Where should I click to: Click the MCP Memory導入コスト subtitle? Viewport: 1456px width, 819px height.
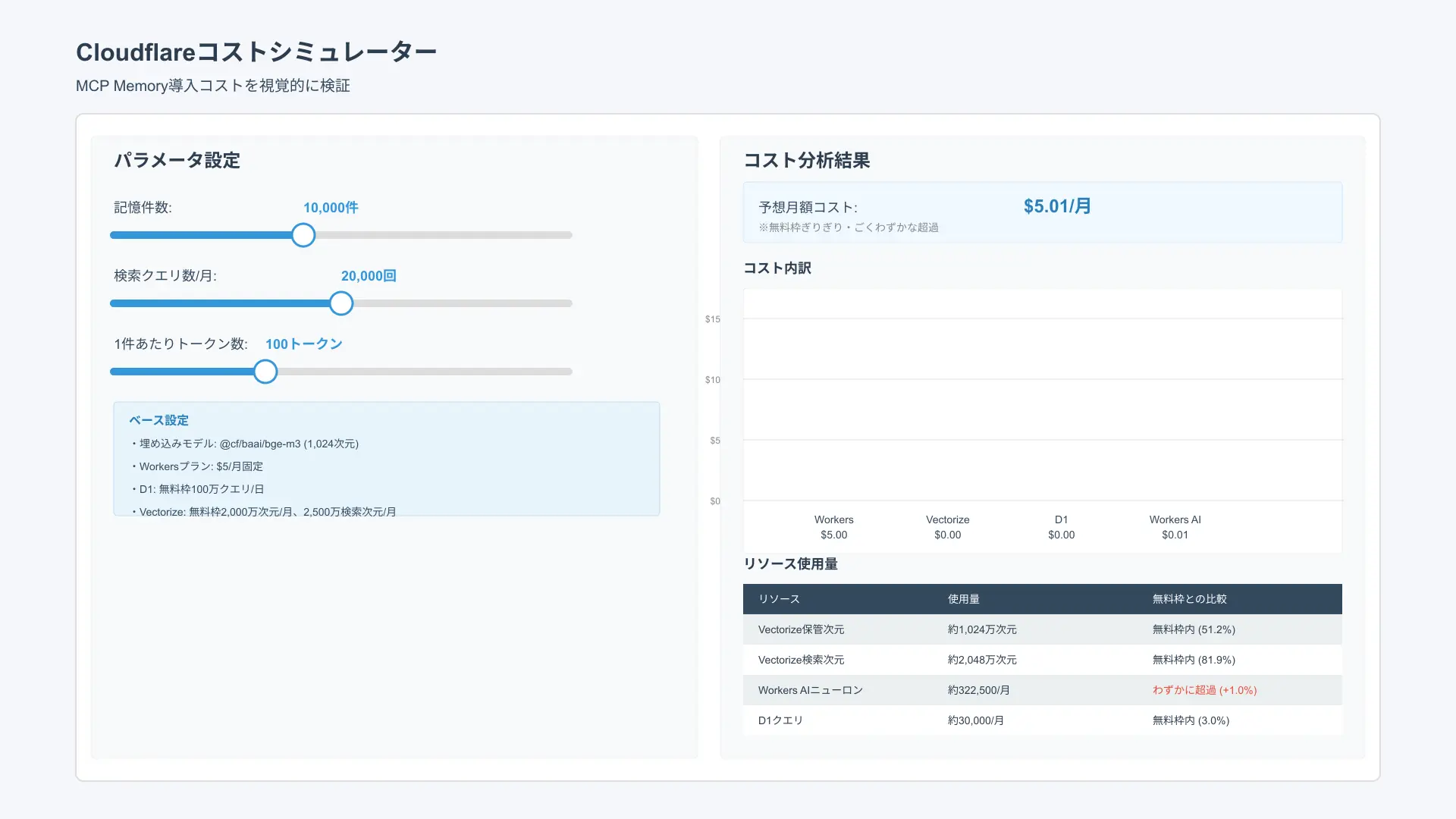(x=213, y=86)
